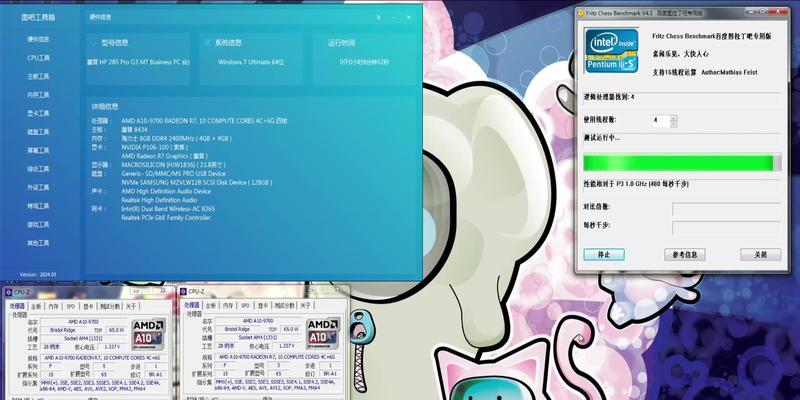Open 测试分数 tab in left CPU-Z
Viewport: 800px width, 400px height.
109,307
